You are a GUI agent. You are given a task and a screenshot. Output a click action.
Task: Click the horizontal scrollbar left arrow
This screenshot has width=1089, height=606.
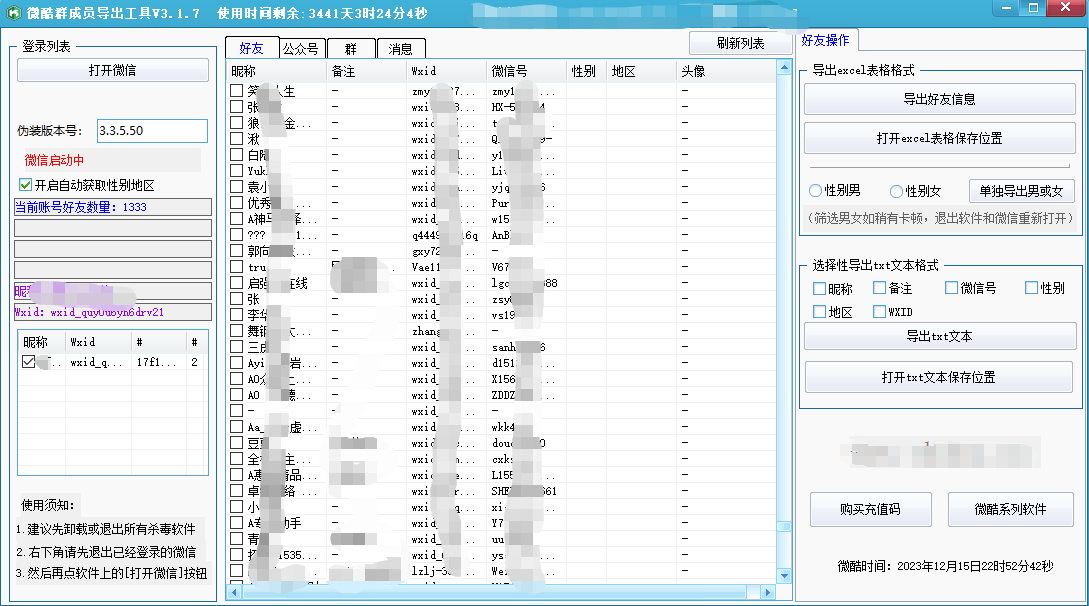tap(234, 592)
